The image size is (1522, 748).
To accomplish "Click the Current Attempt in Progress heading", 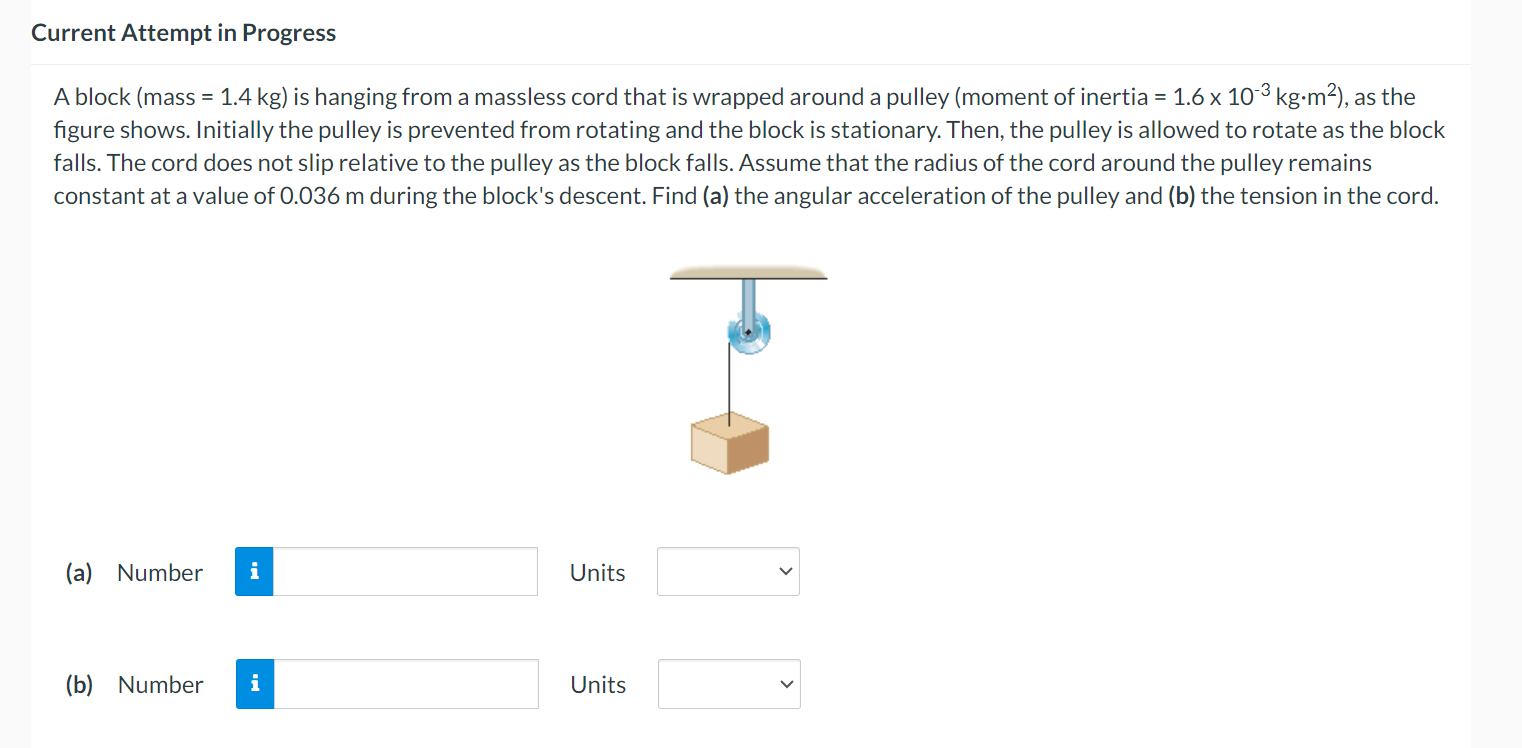I will (x=183, y=32).
